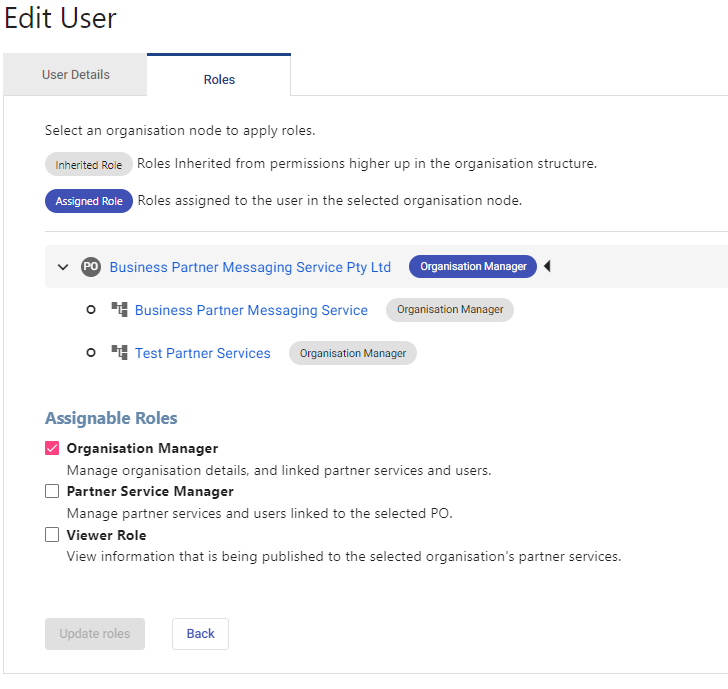
Task: Open Business Partner Messaging Service Pty Ltd link
Action: (x=250, y=267)
